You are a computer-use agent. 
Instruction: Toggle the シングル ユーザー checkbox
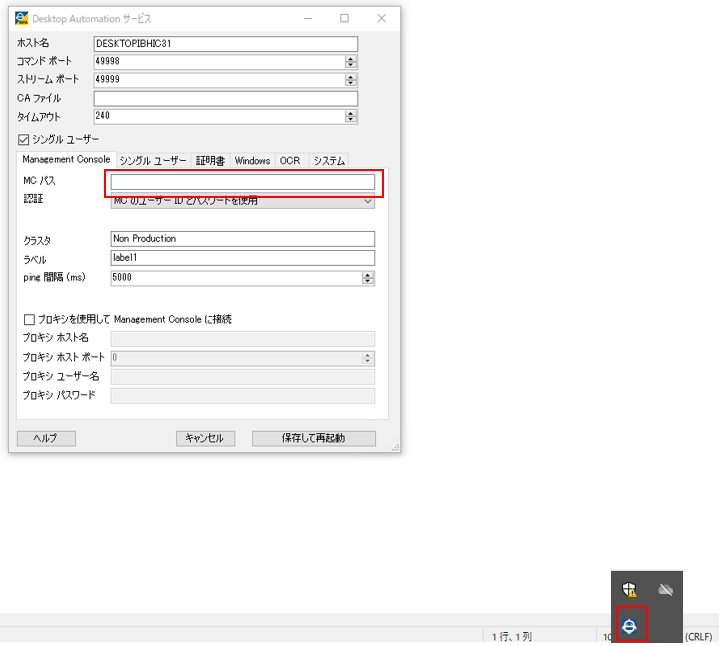pos(24,139)
